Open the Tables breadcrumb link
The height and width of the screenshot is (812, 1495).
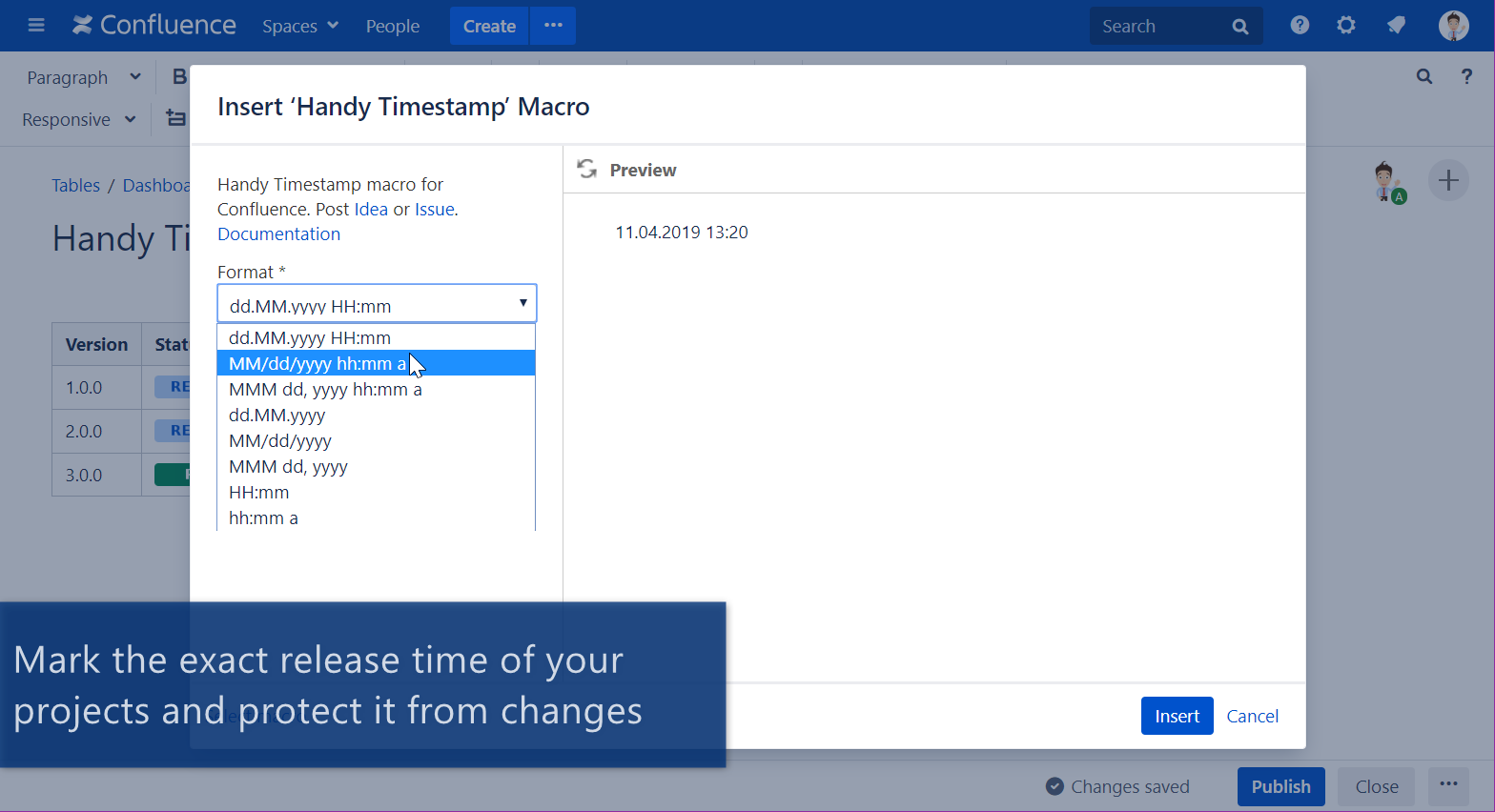tap(75, 185)
